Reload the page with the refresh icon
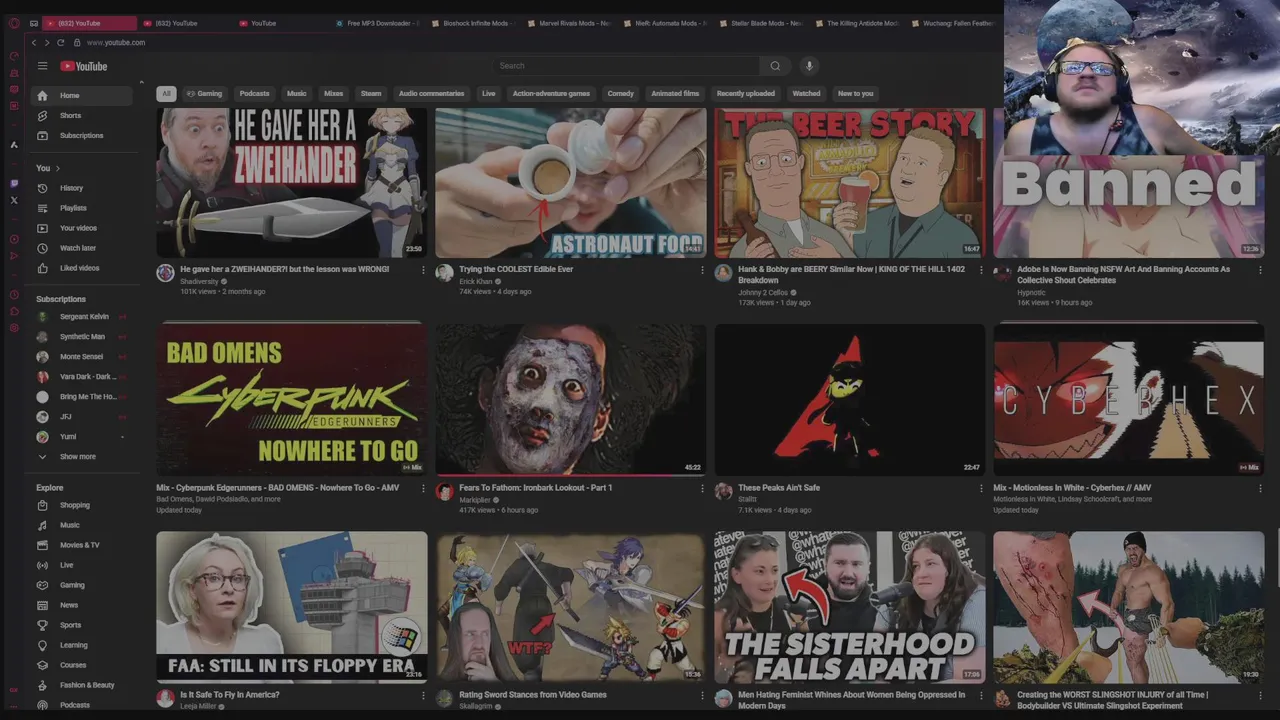1280x720 pixels. [61, 43]
